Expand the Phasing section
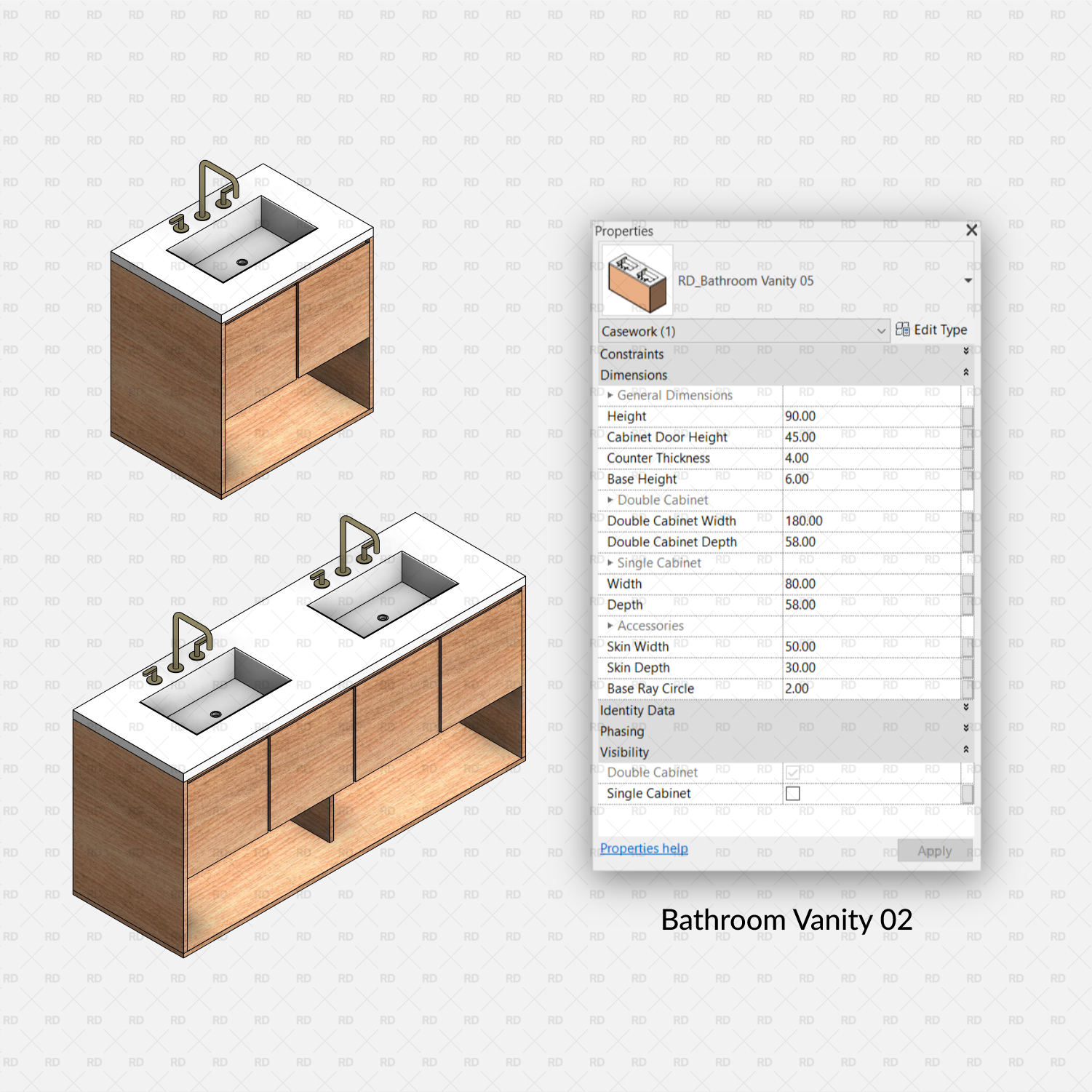1092x1092 pixels. pos(966,731)
